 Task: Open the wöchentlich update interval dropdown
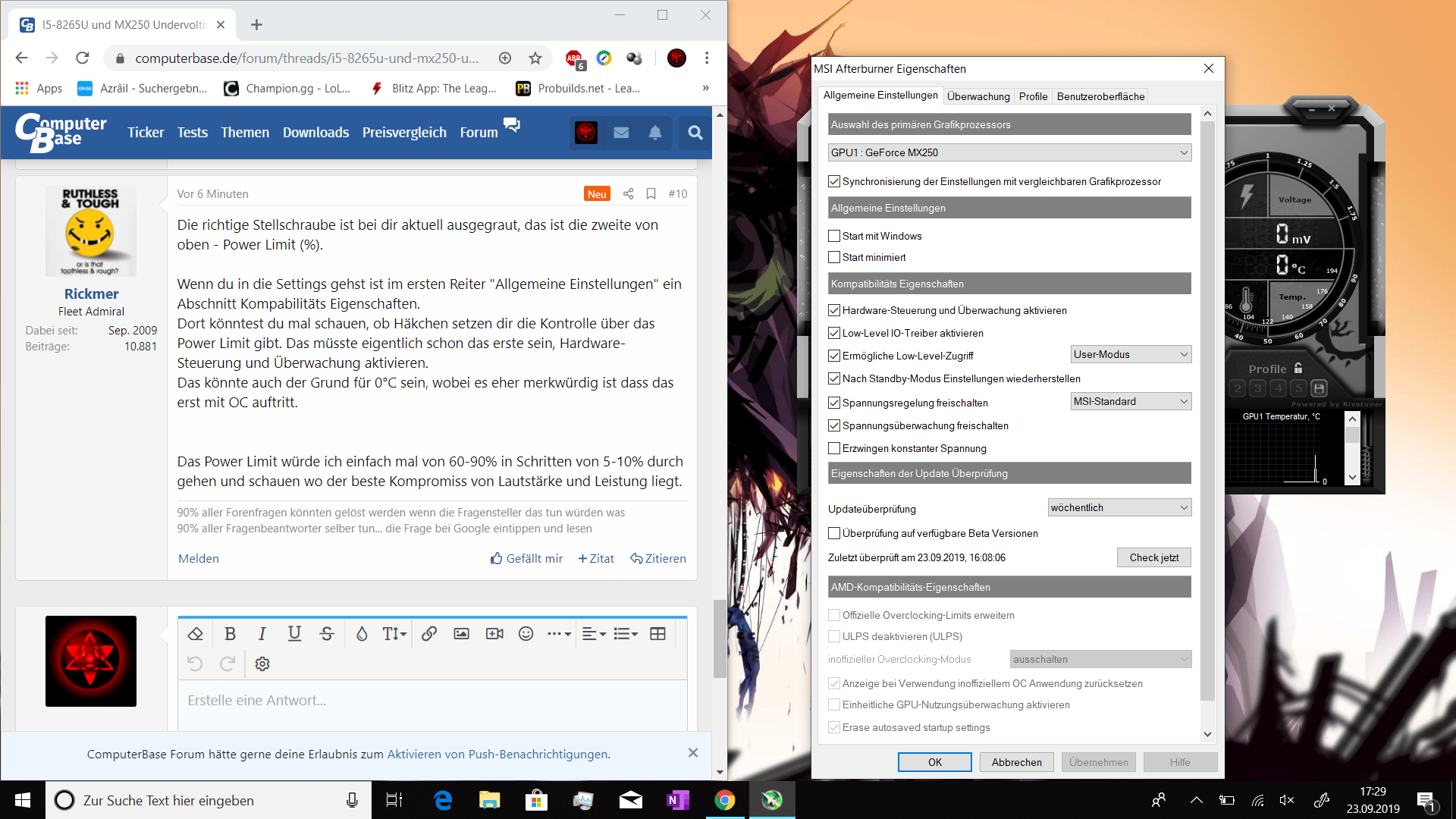(x=1119, y=507)
